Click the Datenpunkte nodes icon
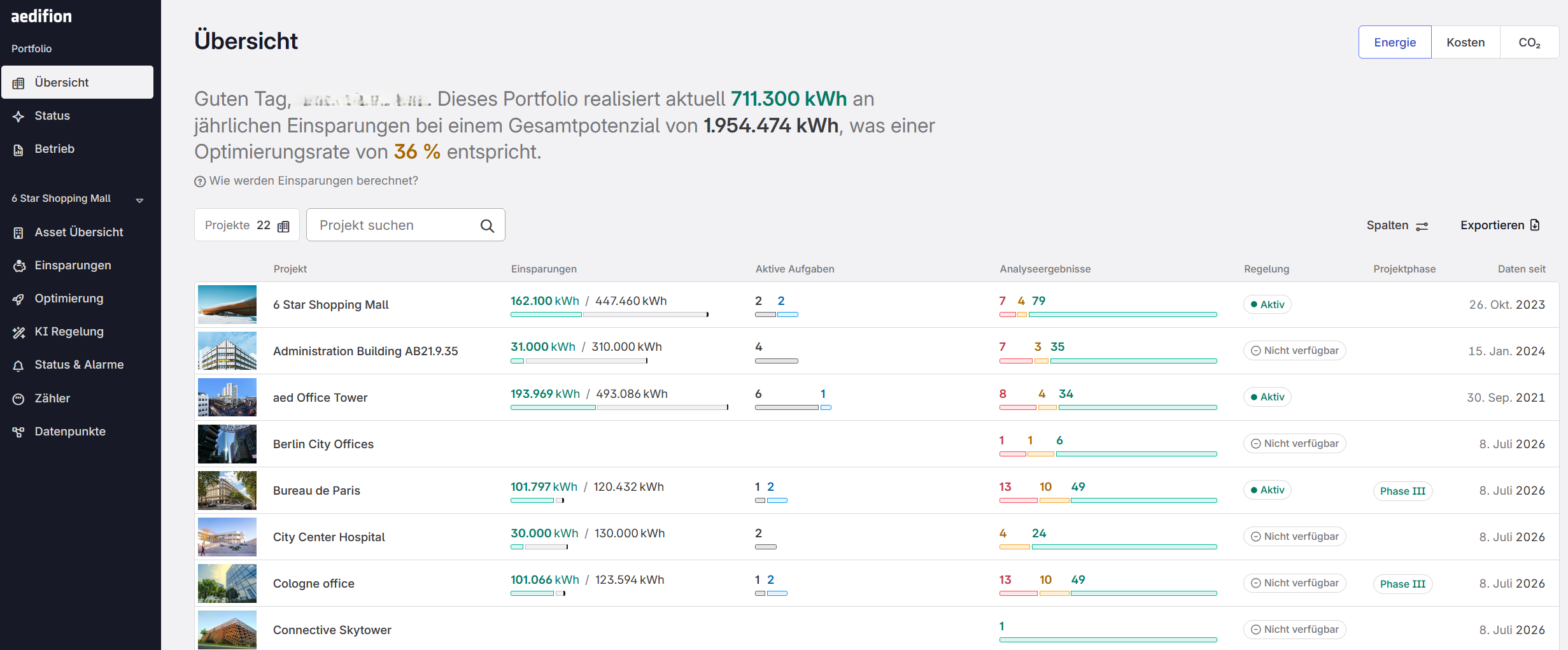 tap(18, 432)
